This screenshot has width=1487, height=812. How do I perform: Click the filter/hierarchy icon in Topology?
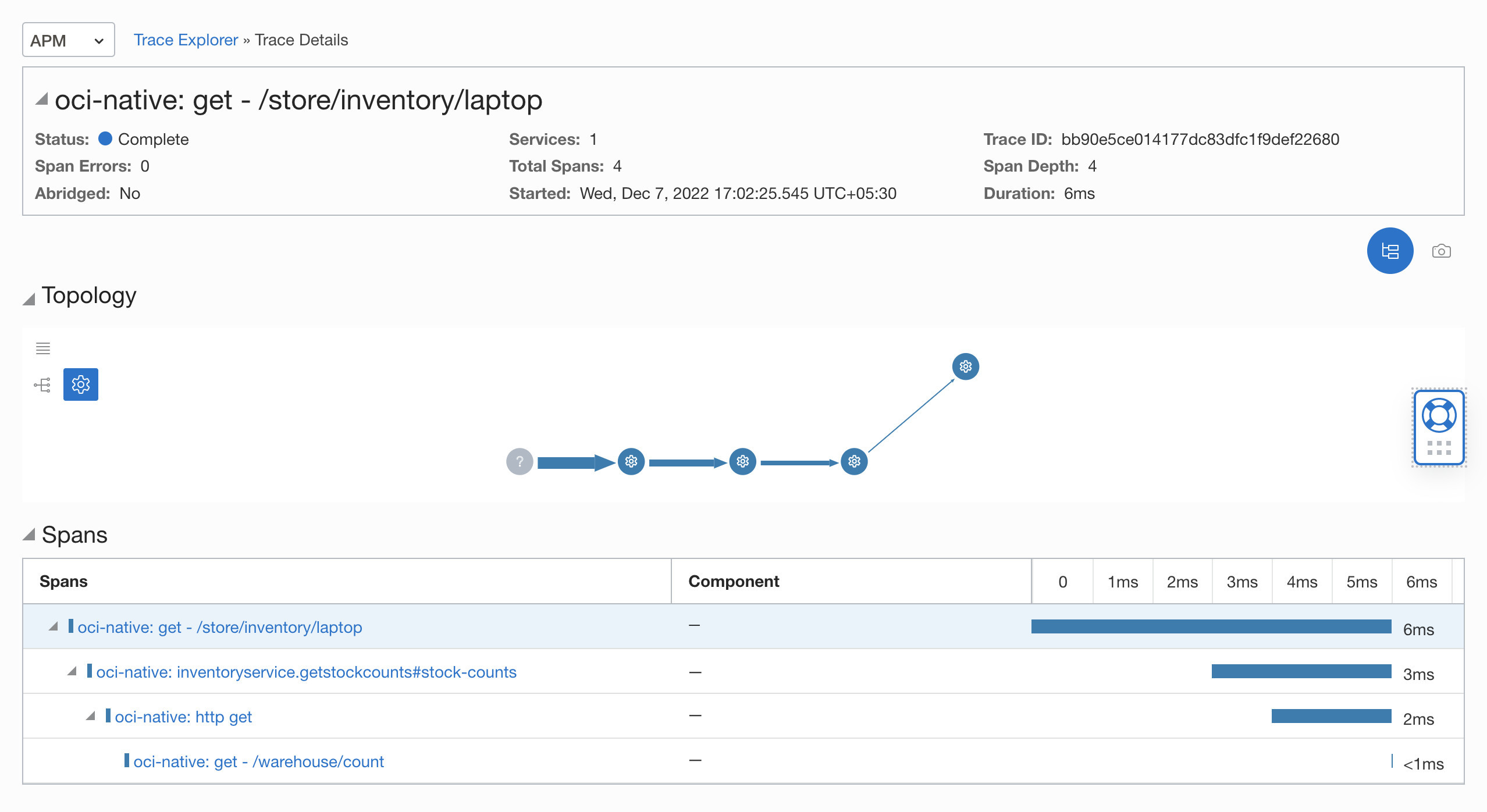pyautogui.click(x=44, y=384)
